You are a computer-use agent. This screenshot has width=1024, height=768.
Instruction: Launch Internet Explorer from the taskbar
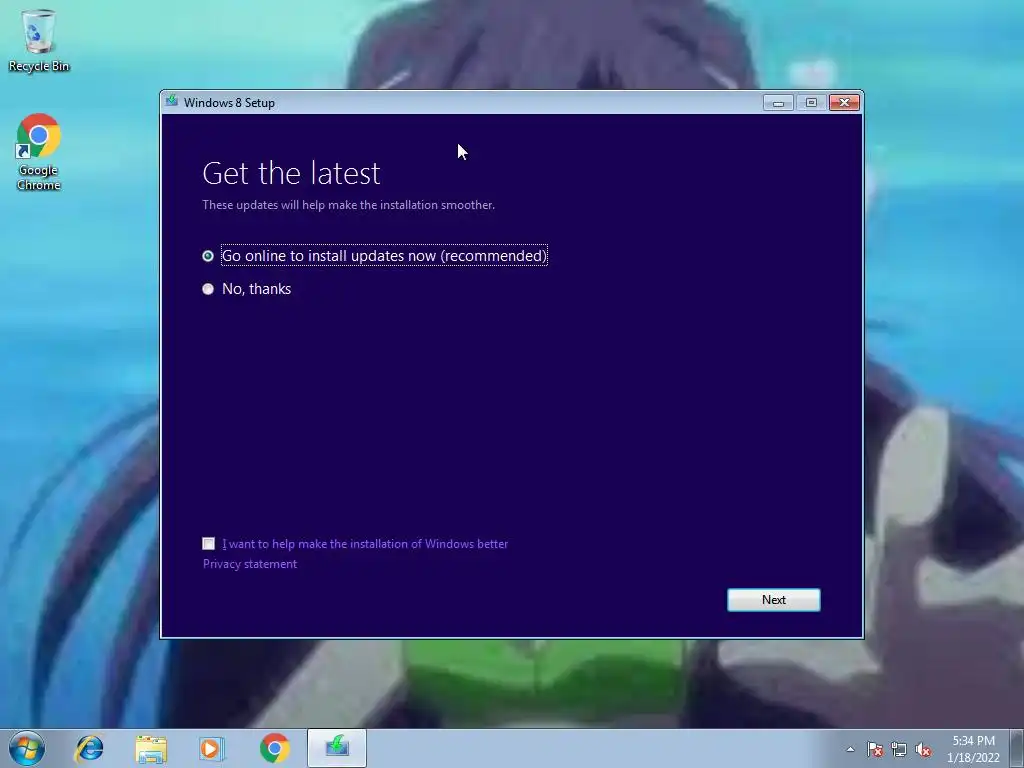89,748
